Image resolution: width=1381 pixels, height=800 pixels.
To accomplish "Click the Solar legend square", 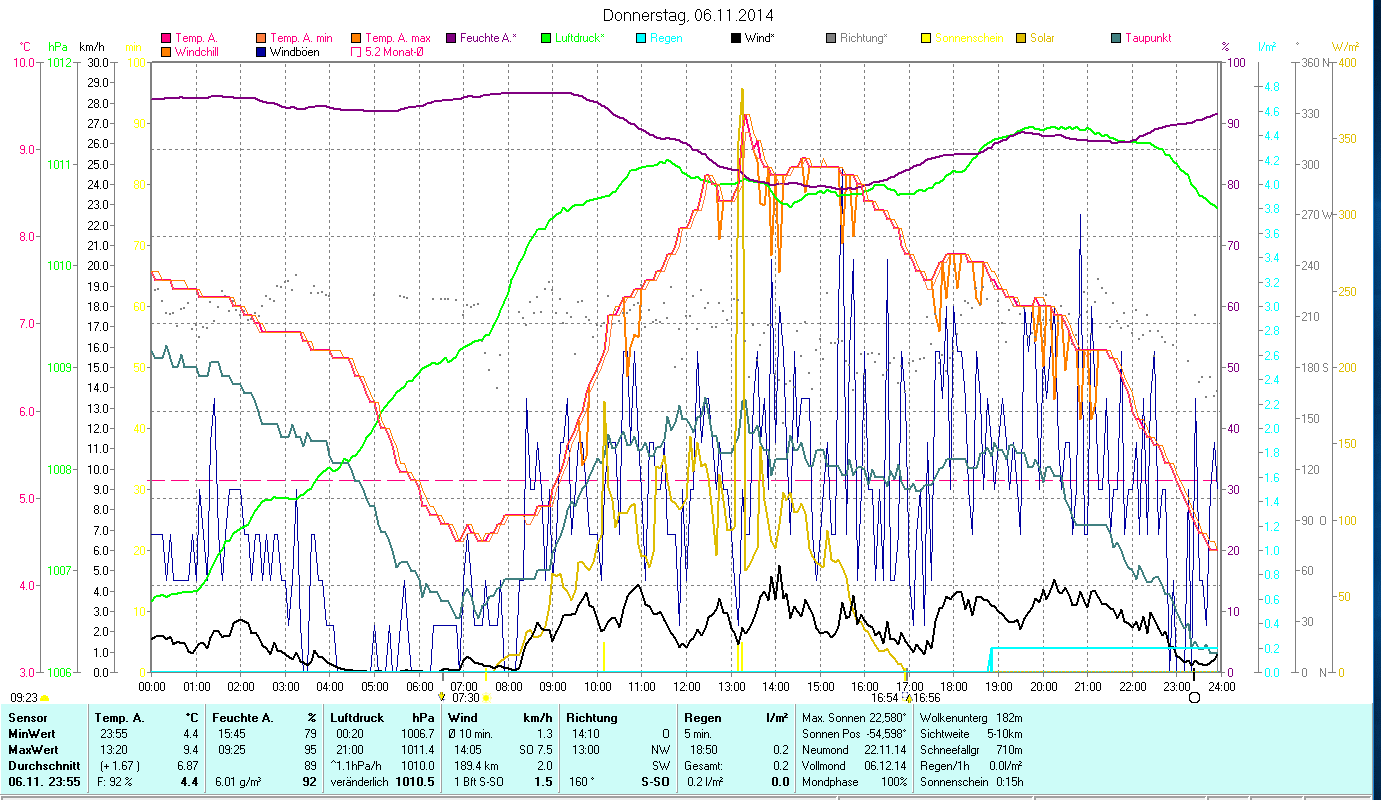I will tap(1021, 38).
